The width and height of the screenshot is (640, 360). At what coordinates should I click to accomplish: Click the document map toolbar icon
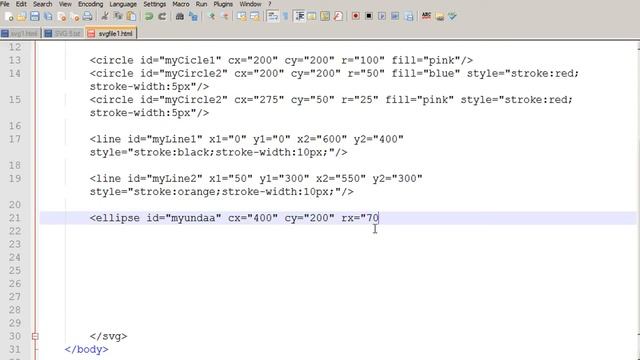pos(325,16)
